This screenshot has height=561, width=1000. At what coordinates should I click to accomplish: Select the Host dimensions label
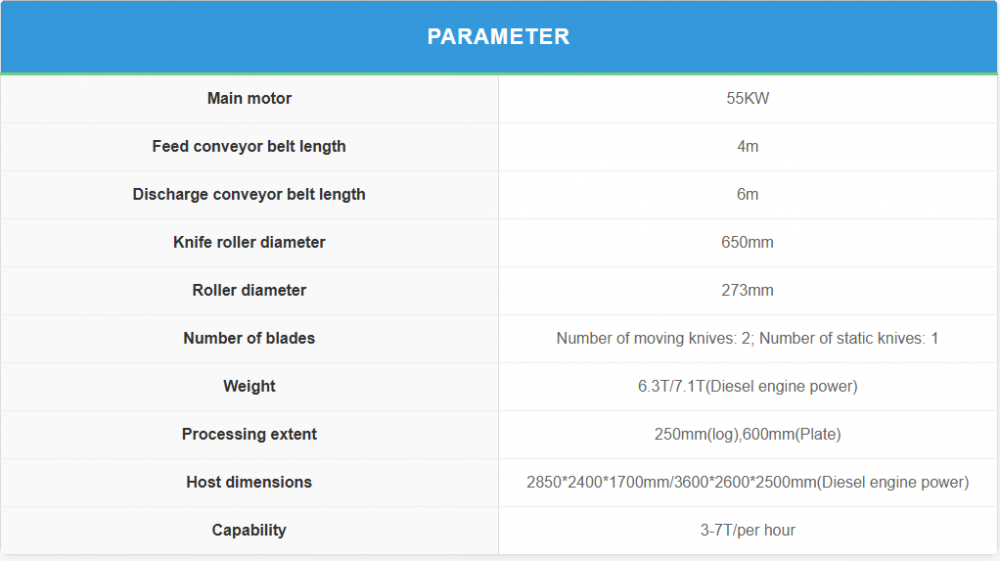[249, 482]
